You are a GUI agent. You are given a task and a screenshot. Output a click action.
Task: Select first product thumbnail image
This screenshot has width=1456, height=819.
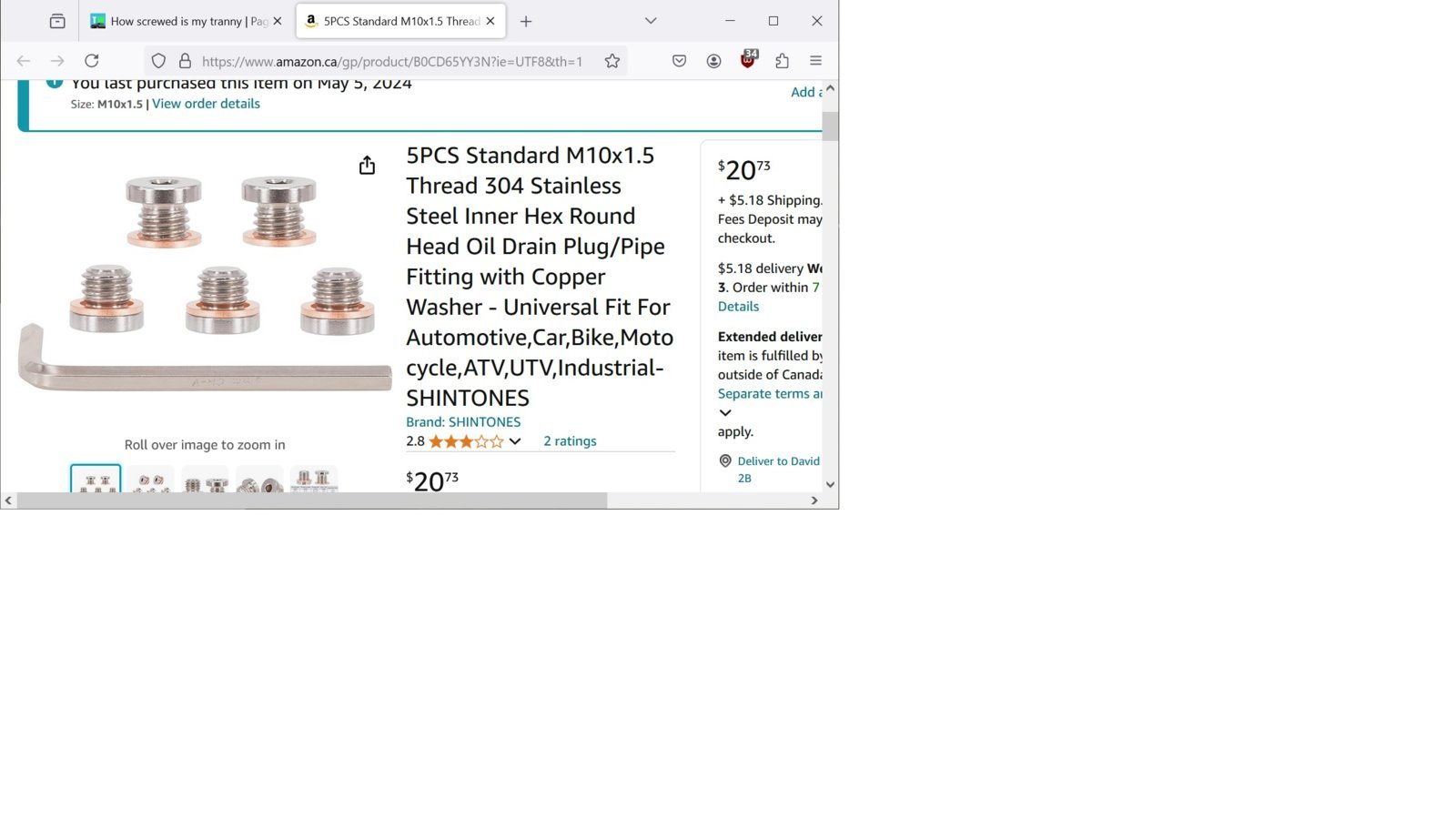coord(96,479)
